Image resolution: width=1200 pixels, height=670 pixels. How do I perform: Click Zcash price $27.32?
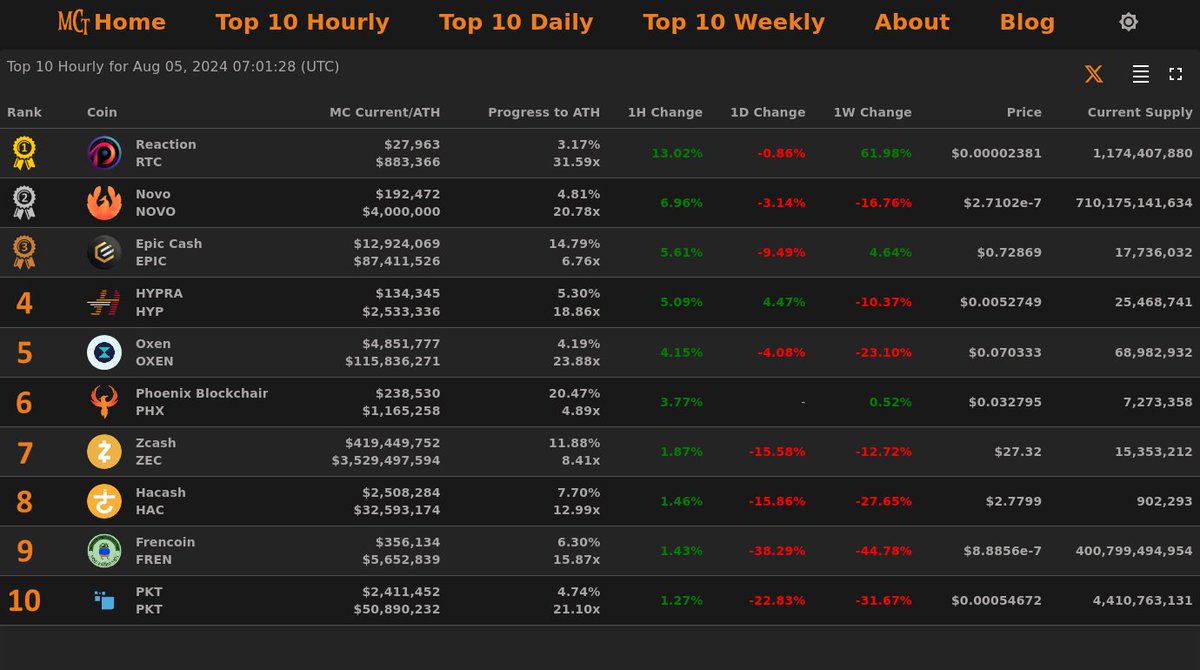pos(1018,452)
